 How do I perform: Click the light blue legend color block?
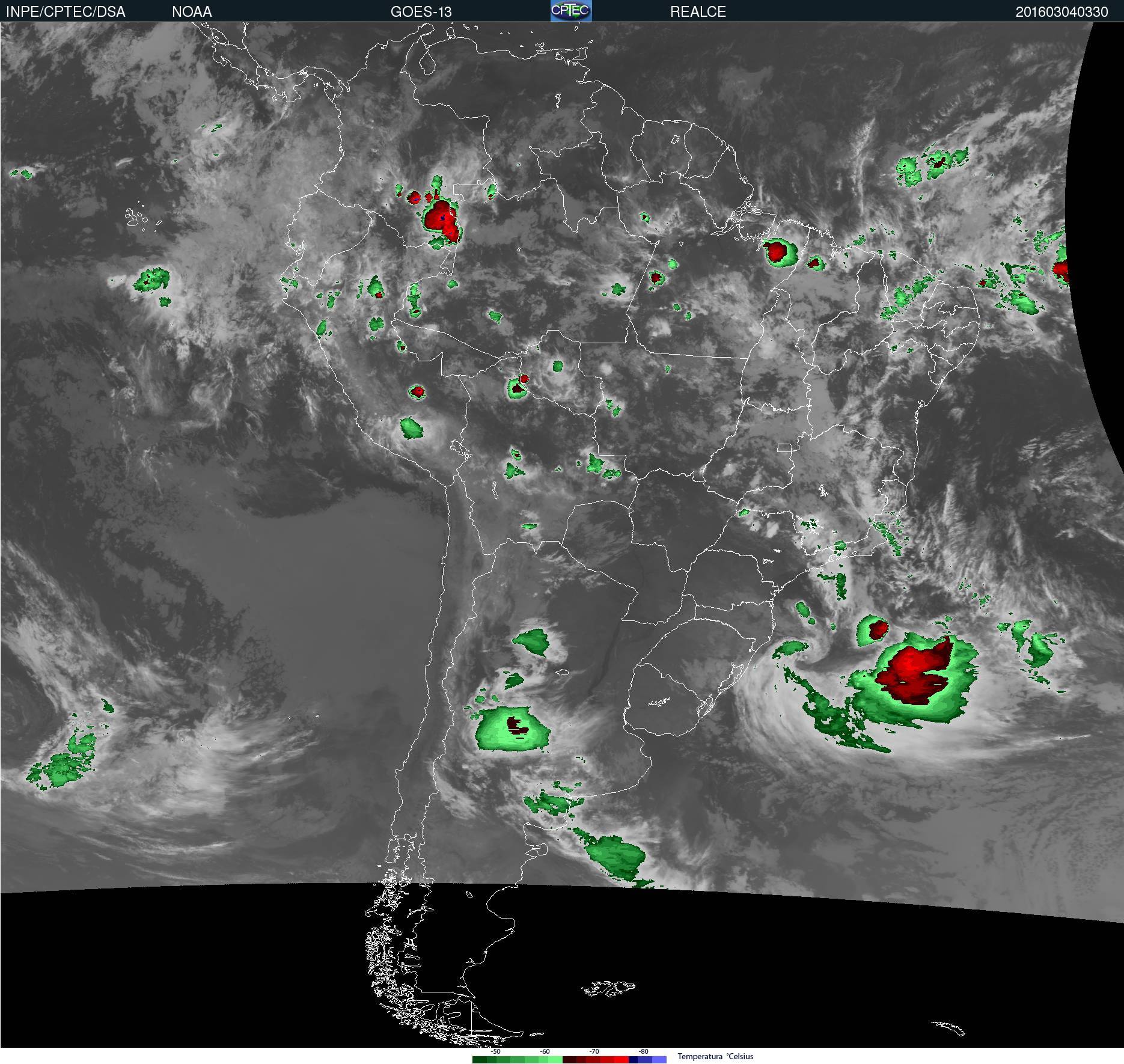pos(659,1060)
